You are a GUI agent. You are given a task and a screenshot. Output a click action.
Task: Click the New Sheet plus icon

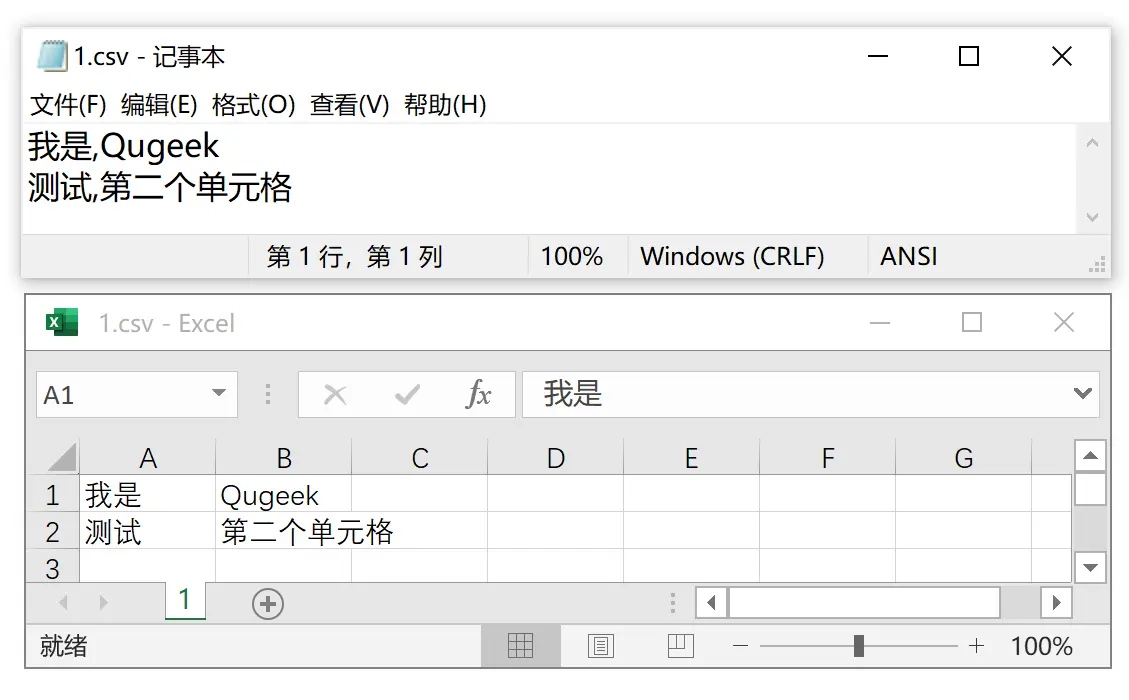(266, 603)
